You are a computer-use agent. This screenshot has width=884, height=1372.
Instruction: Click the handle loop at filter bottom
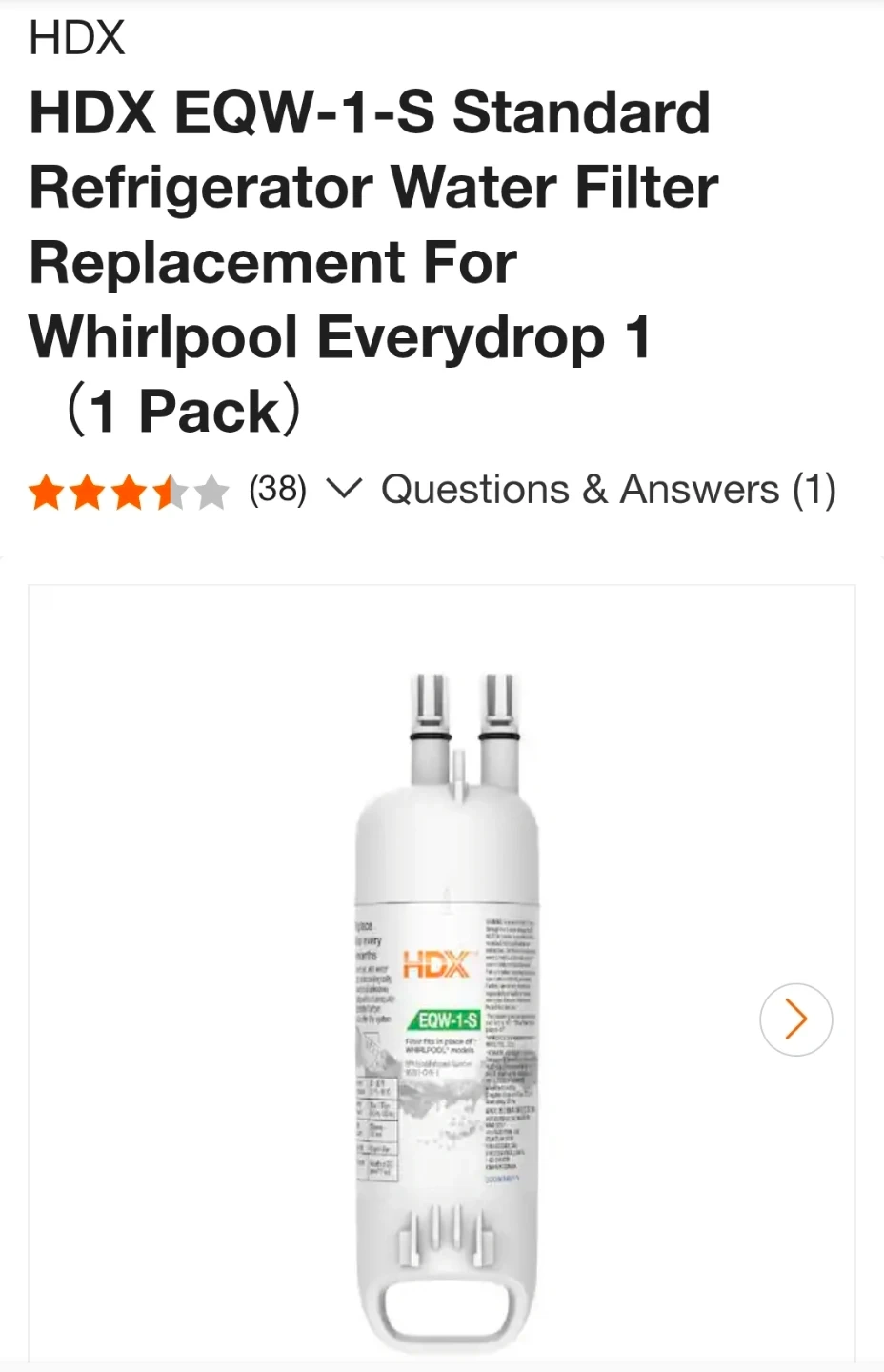tap(447, 1310)
